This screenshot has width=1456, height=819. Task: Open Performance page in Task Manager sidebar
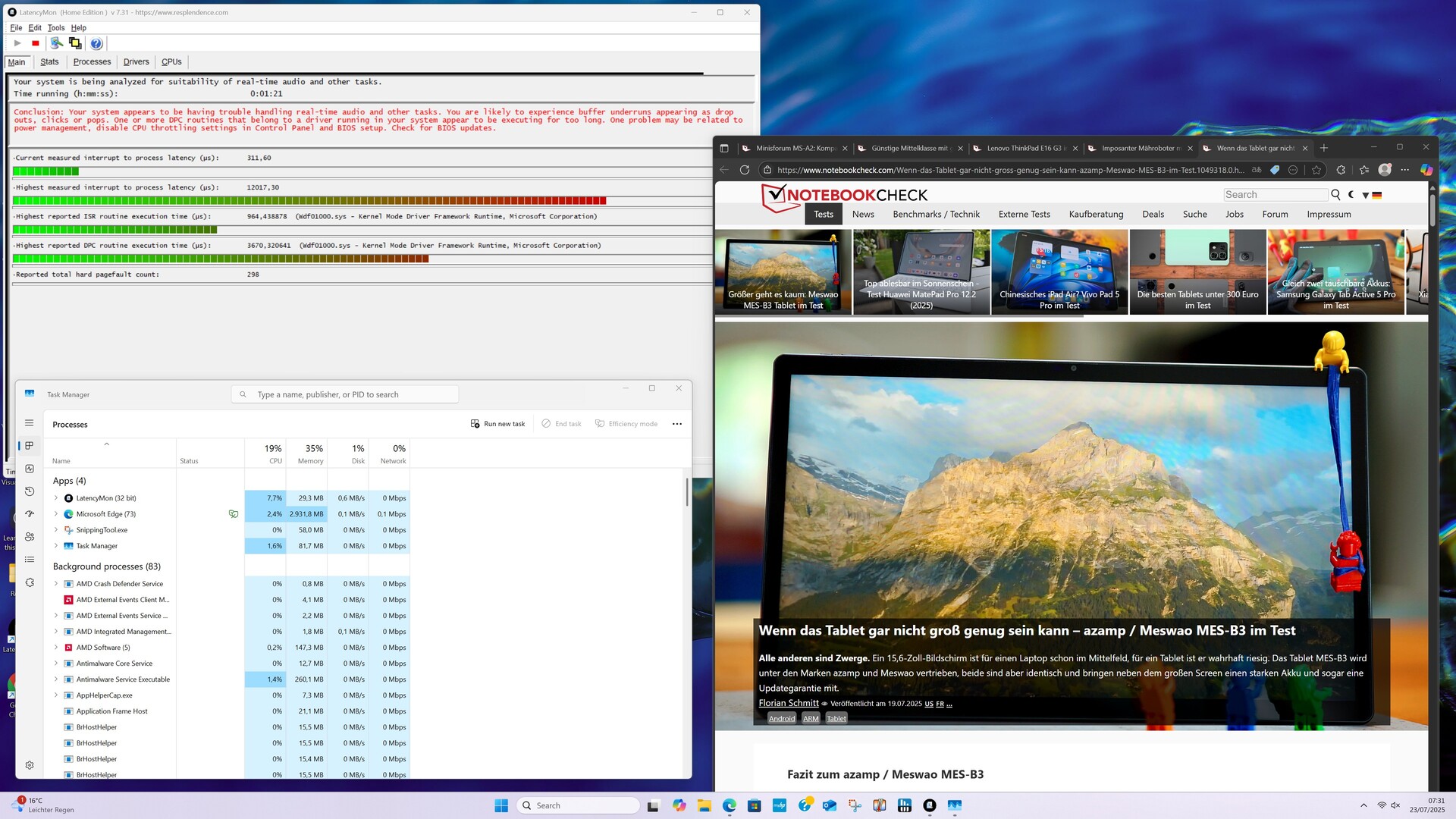(30, 469)
